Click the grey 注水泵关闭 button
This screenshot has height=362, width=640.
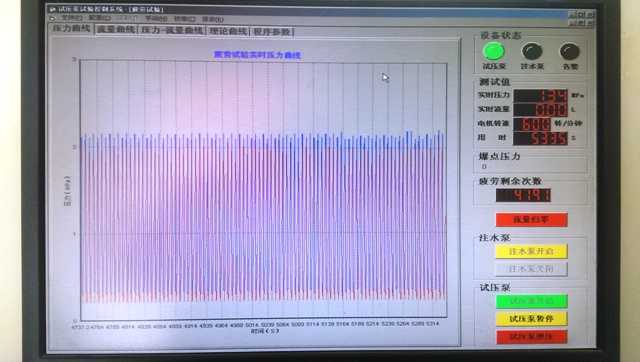[531, 269]
